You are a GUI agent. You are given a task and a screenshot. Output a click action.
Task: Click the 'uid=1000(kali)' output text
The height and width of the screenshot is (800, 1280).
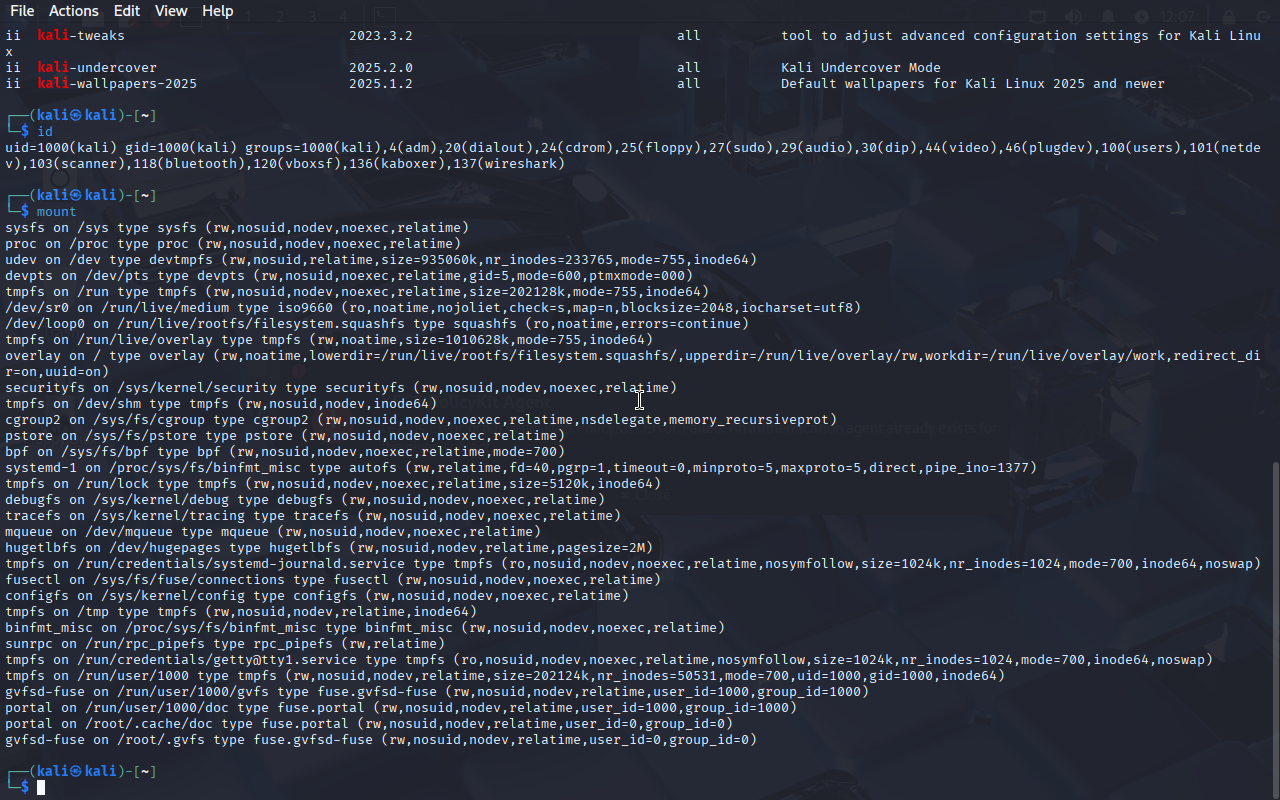(61, 148)
